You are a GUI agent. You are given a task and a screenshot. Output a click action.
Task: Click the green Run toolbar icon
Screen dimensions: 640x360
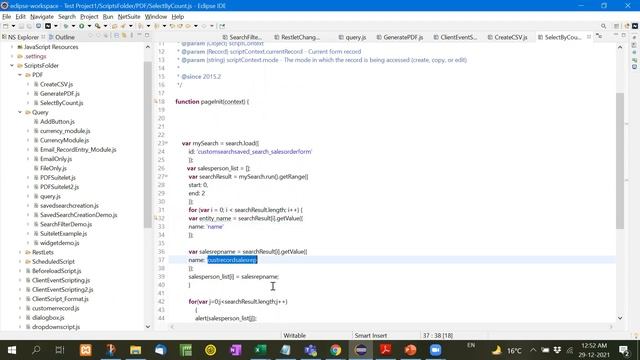click(82, 26)
